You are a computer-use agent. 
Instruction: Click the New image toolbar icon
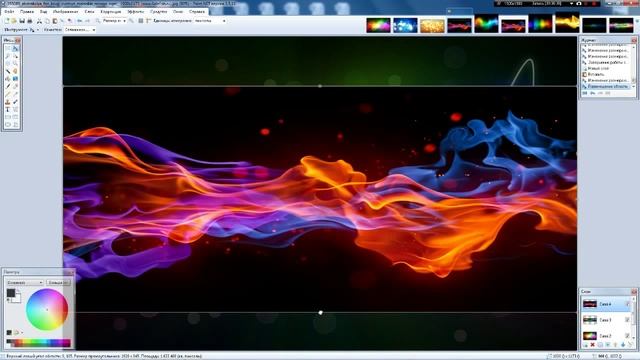(x=7, y=21)
